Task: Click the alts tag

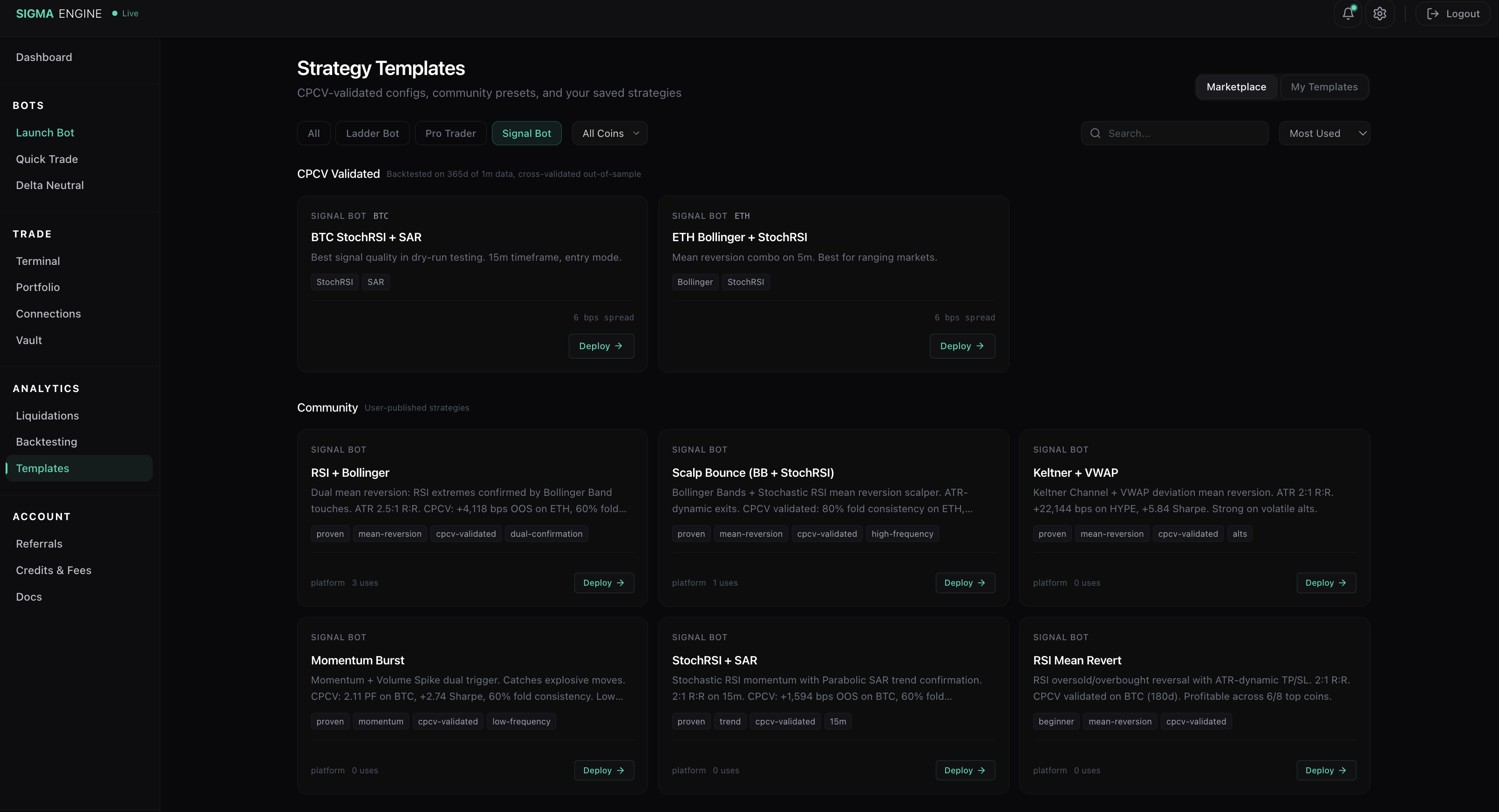Action: pos(1240,534)
